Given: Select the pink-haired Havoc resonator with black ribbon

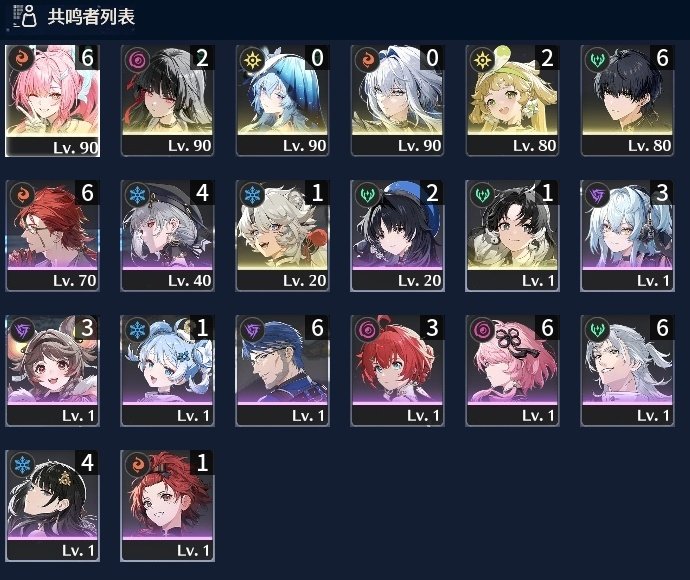Looking at the screenshot, I should [x=513, y=371].
